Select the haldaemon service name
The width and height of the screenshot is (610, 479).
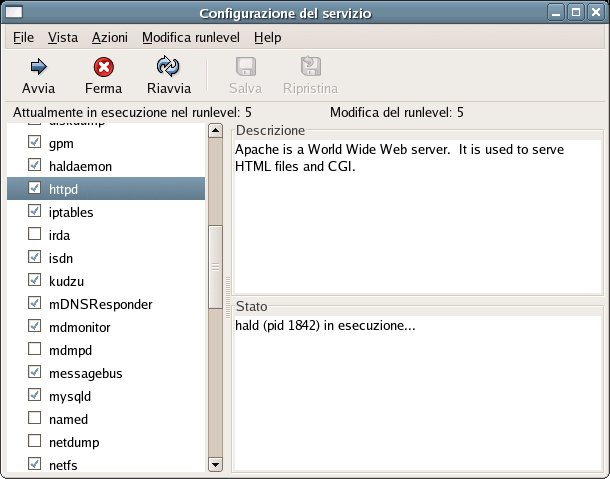pyautogui.click(x=81, y=167)
